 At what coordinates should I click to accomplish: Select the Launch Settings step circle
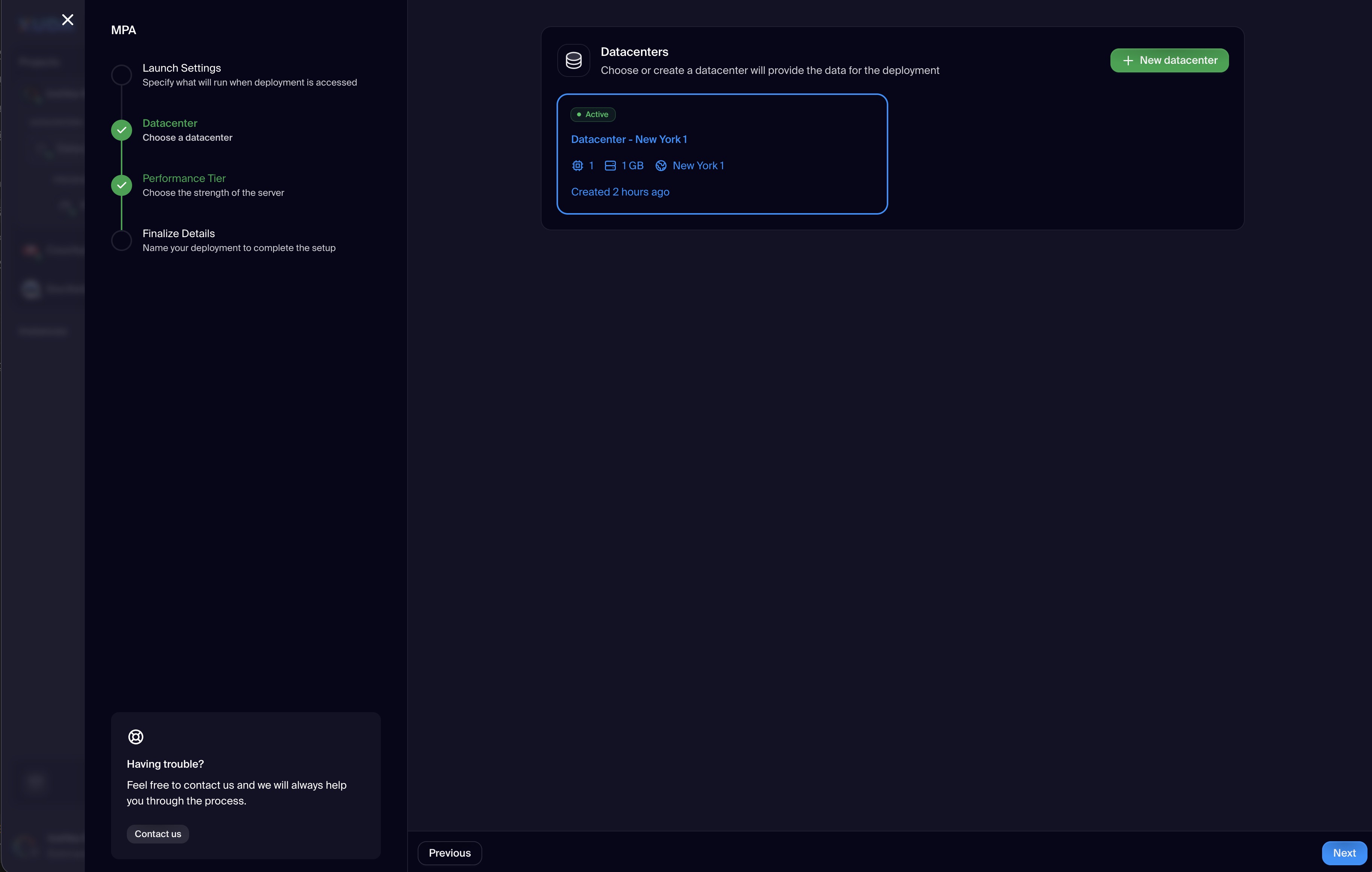[121, 75]
